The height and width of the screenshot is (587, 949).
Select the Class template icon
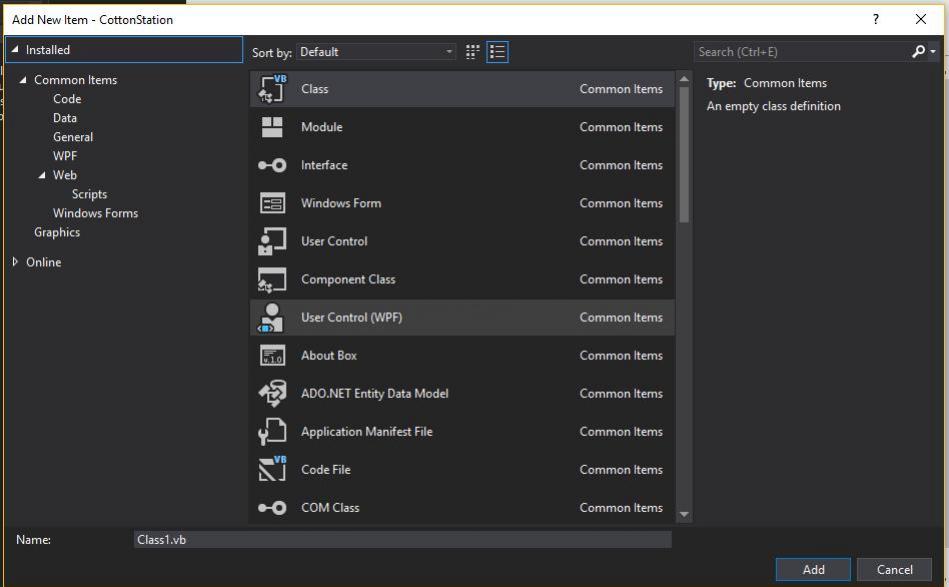pos(272,88)
